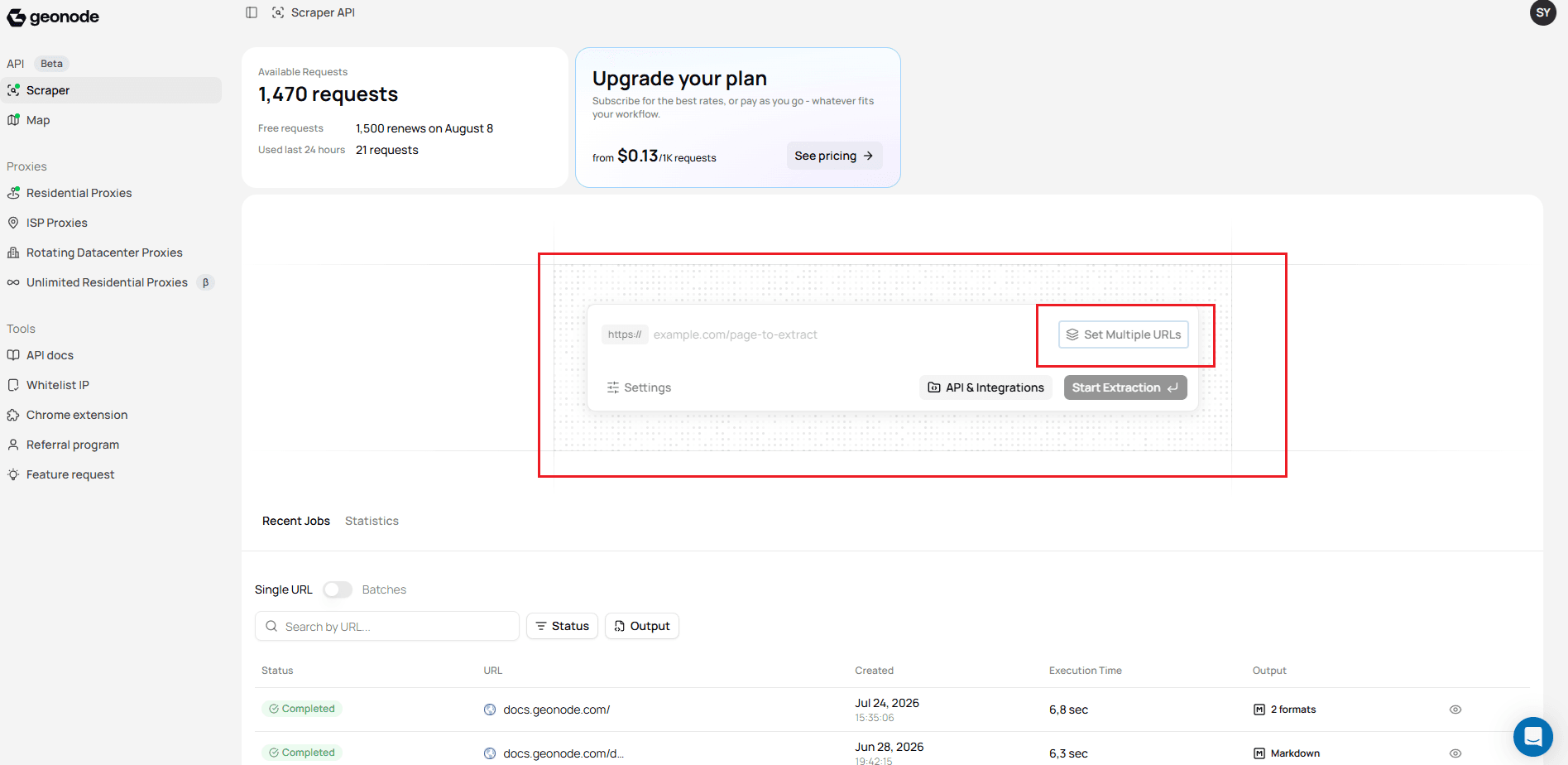
Task: Open API docs
Action: (112, 355)
